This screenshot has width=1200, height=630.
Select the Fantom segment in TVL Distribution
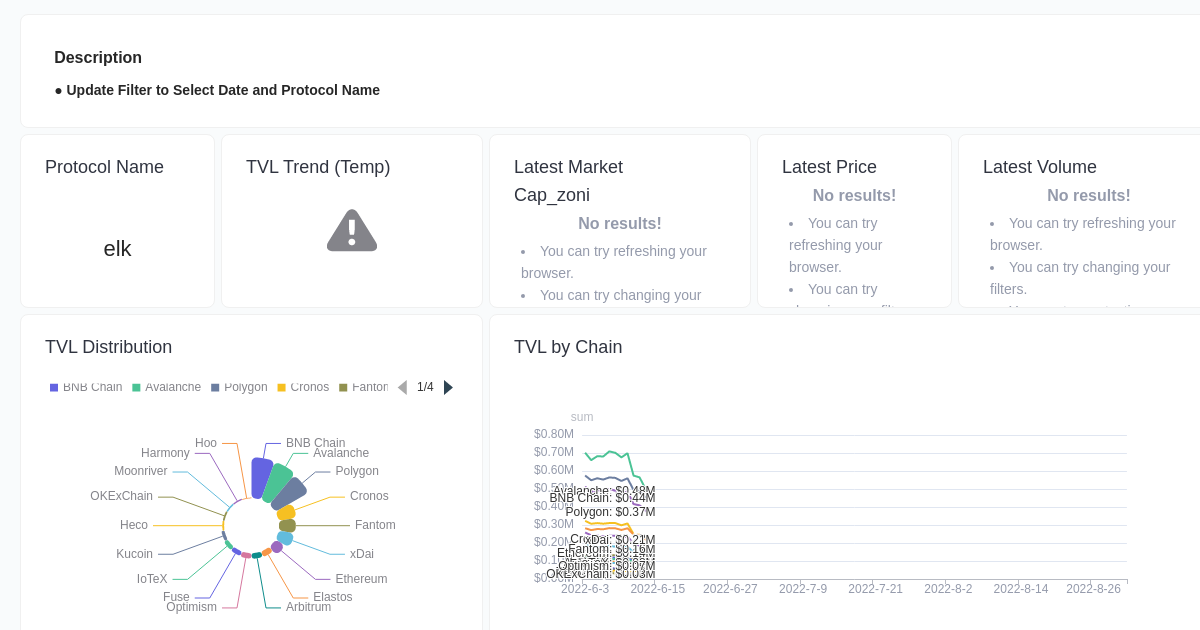tap(287, 525)
